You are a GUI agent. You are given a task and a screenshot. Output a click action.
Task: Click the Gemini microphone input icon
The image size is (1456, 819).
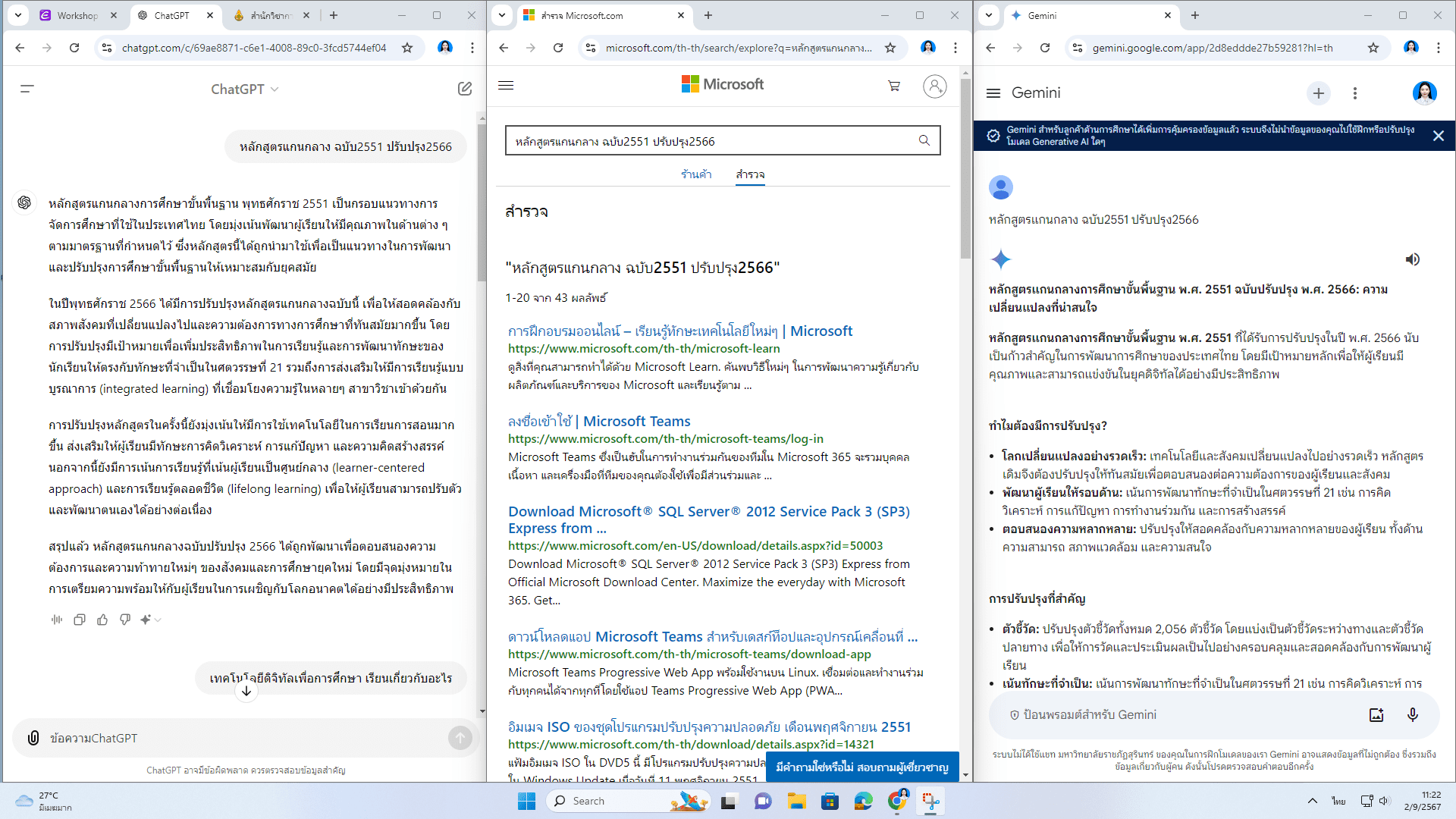point(1412,714)
